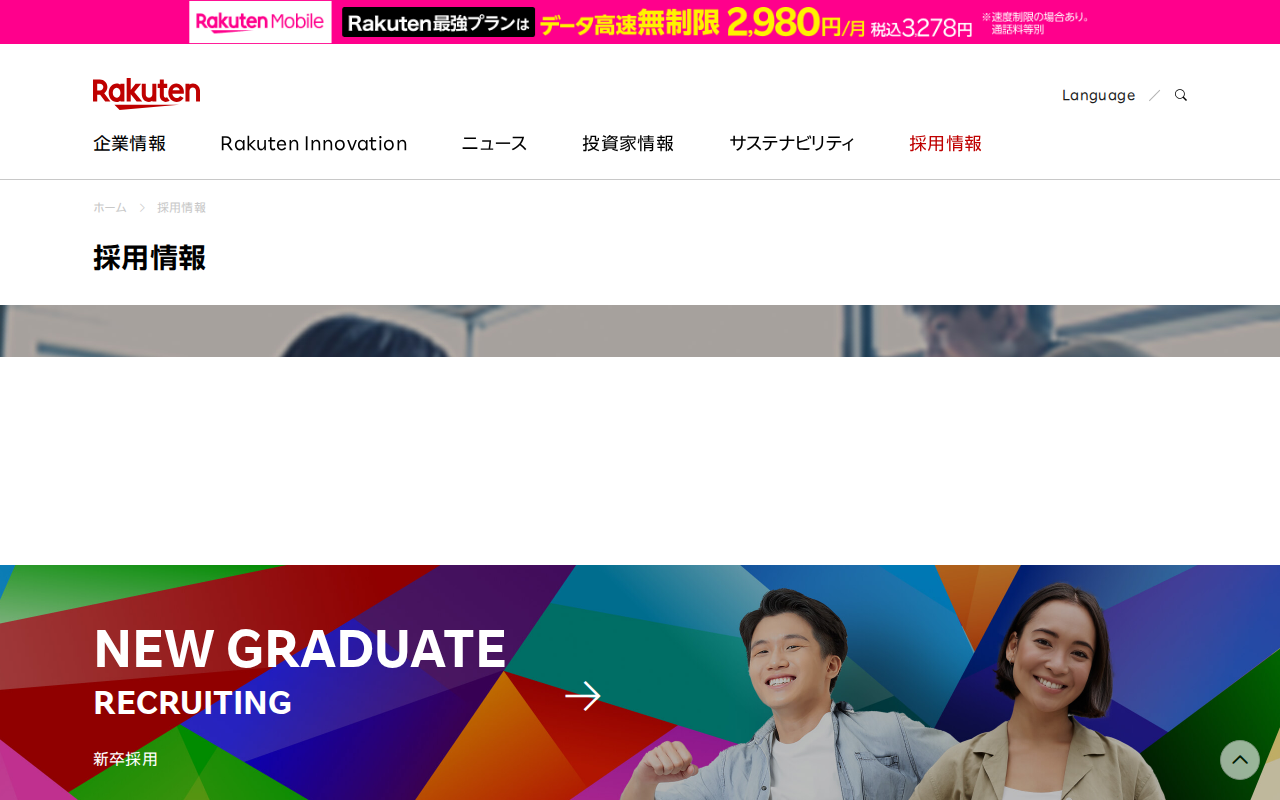Click the white arrow beside New Graduate
1280x800 pixels.
[583, 696]
